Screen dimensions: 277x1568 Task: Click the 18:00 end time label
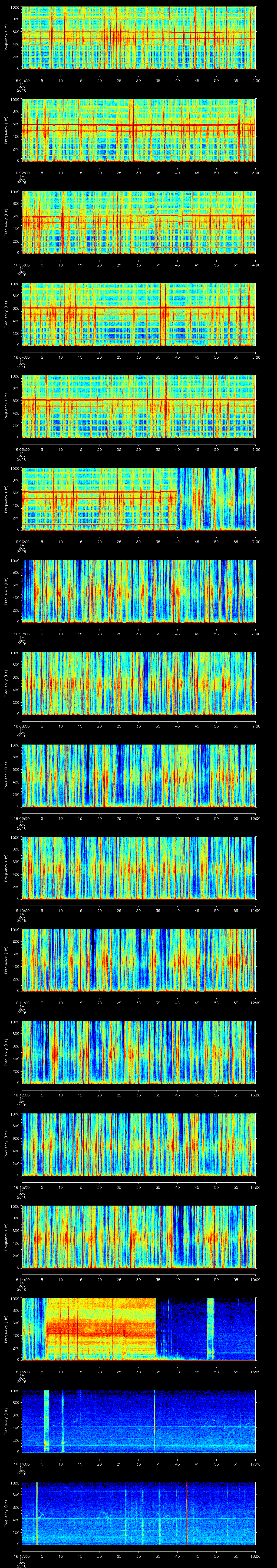tap(256, 1556)
